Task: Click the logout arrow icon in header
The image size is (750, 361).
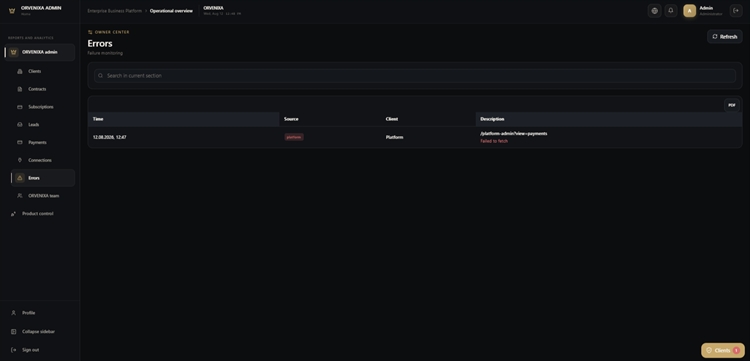Action: point(736,11)
